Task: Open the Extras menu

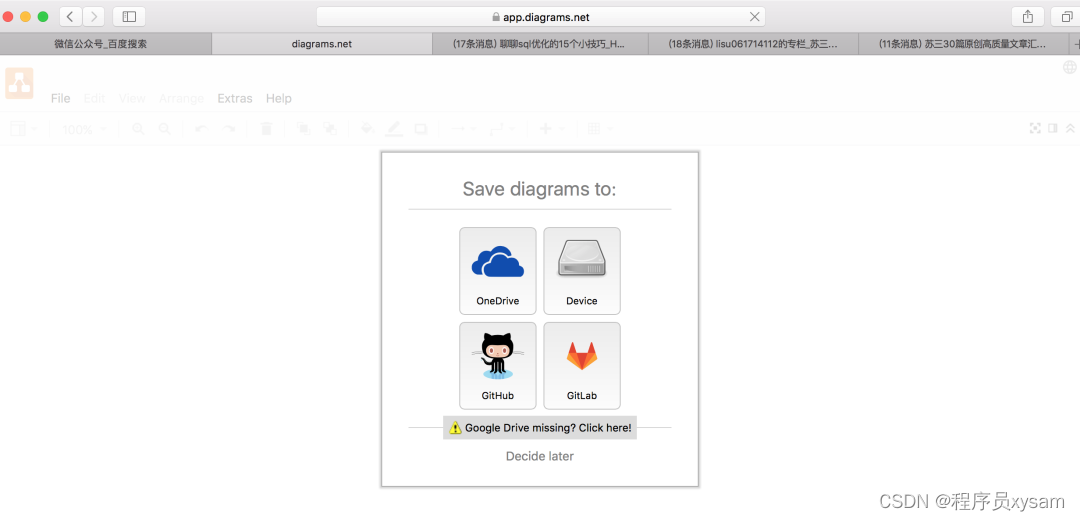Action: [x=235, y=99]
